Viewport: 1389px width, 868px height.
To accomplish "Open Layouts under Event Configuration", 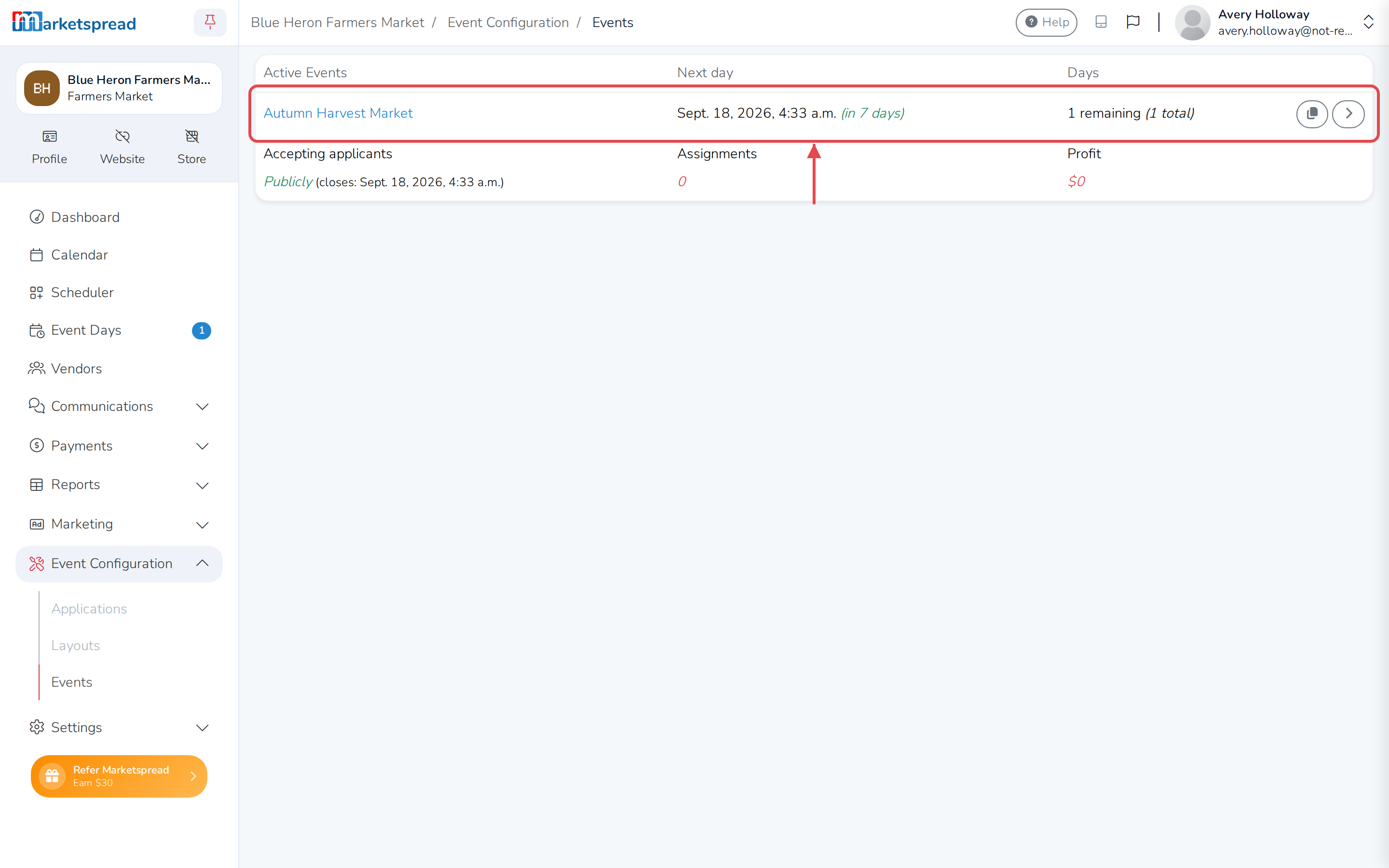I will (75, 645).
